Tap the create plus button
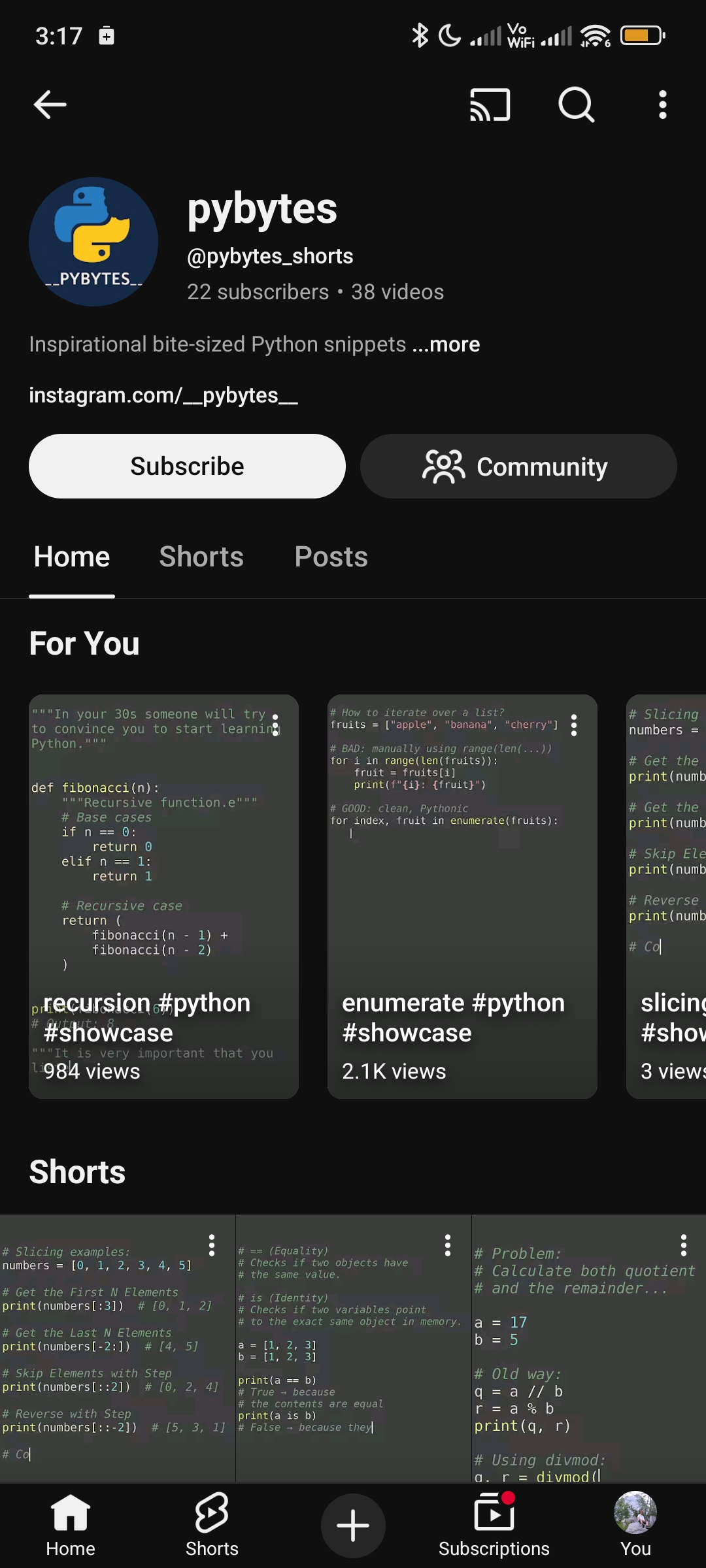Image resolution: width=706 pixels, height=1568 pixels. pos(353,1526)
